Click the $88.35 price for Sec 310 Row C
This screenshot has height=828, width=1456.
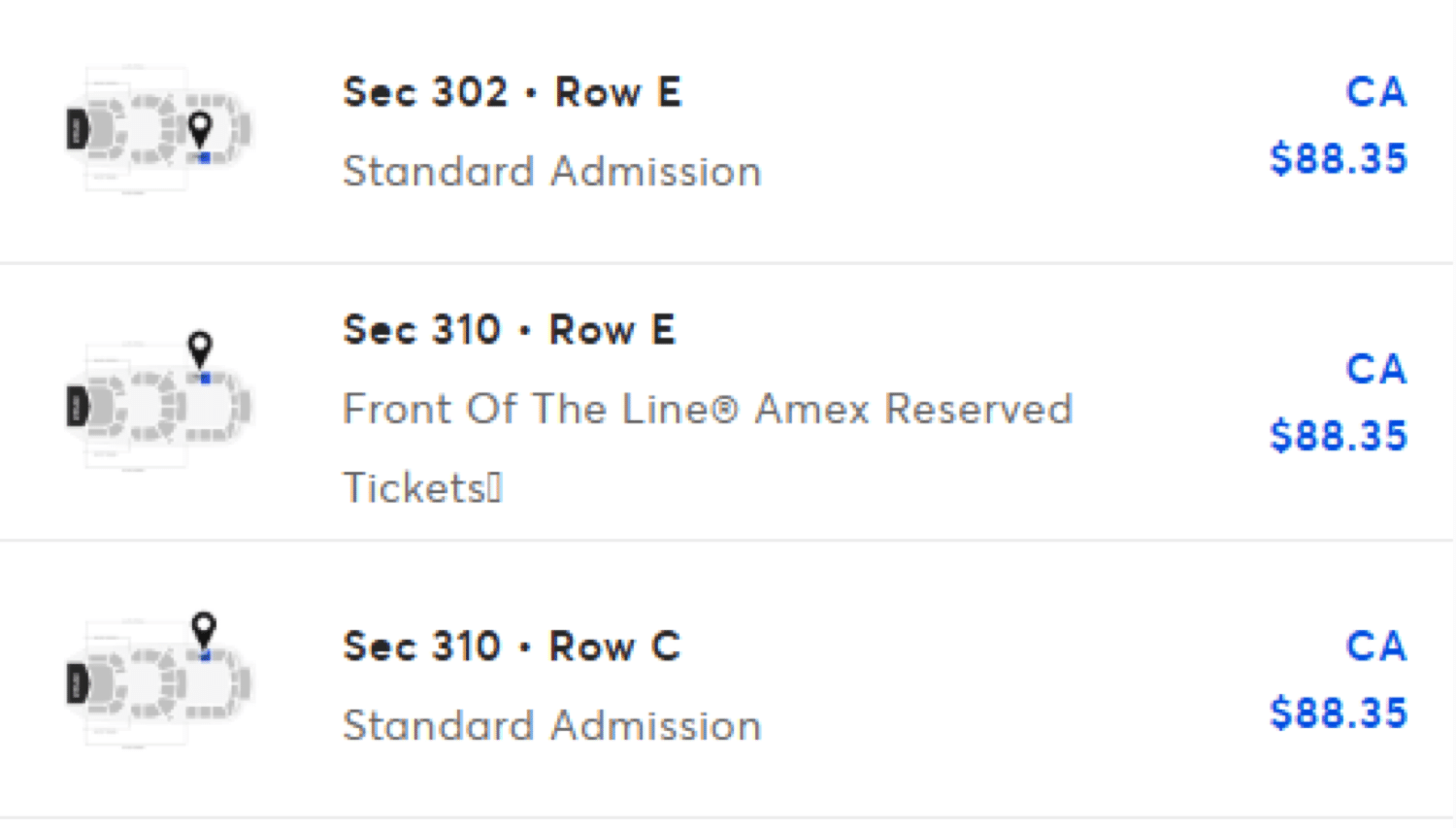[1338, 713]
